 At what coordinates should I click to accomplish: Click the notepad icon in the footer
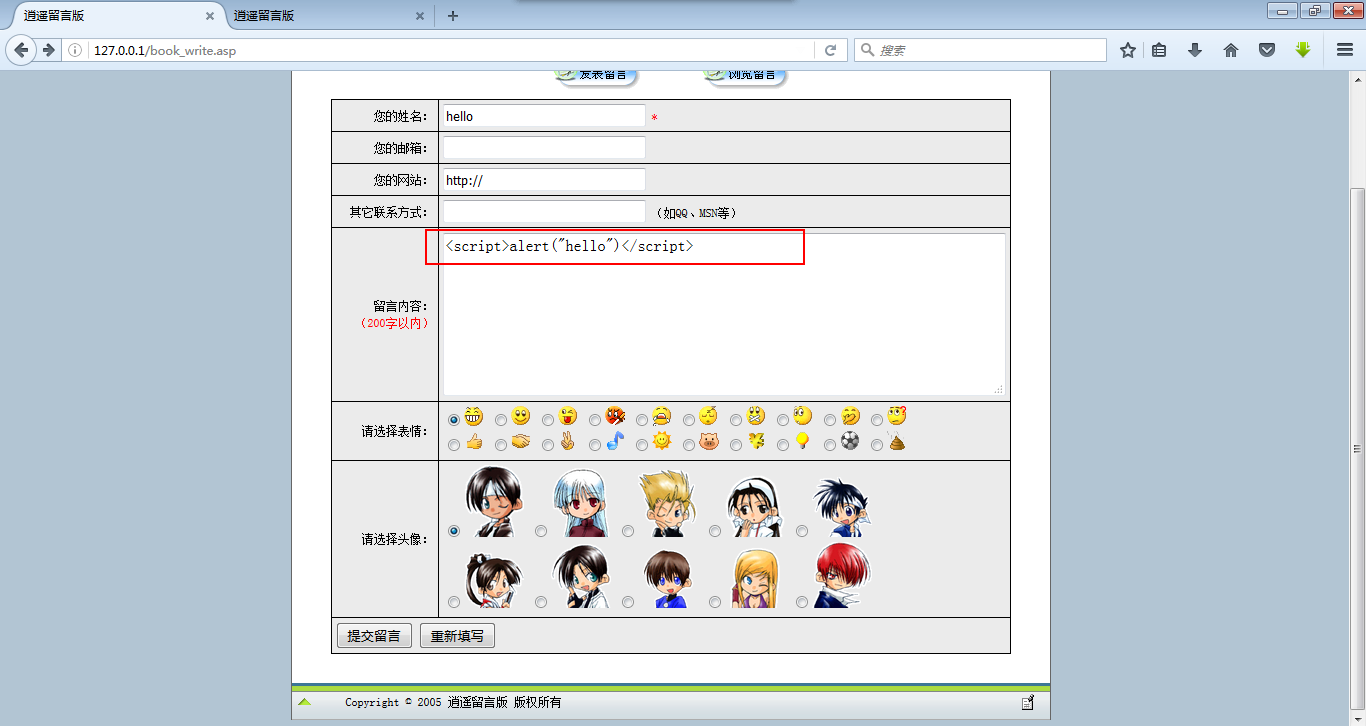coord(1027,703)
